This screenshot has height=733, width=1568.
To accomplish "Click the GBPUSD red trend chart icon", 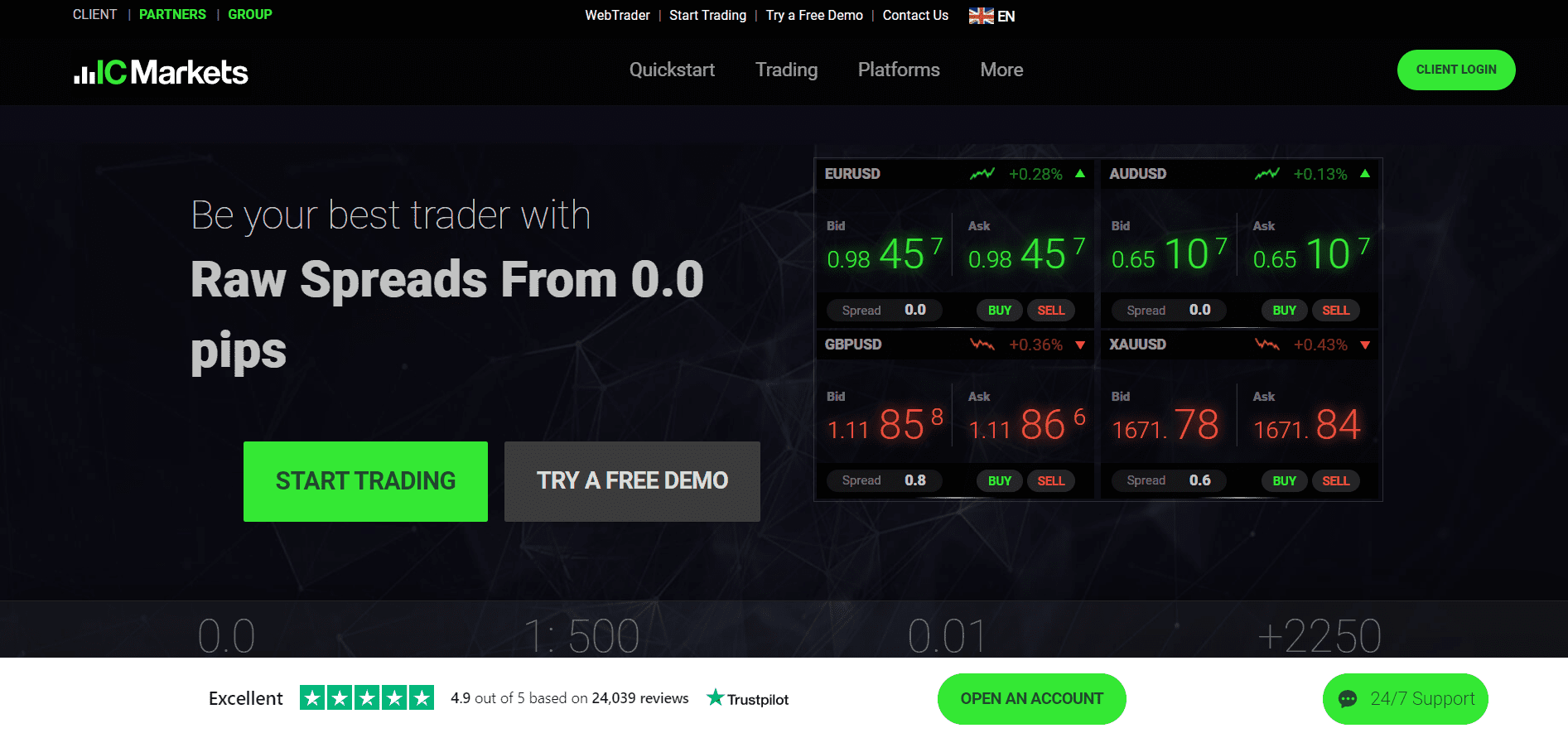I will coord(982,345).
